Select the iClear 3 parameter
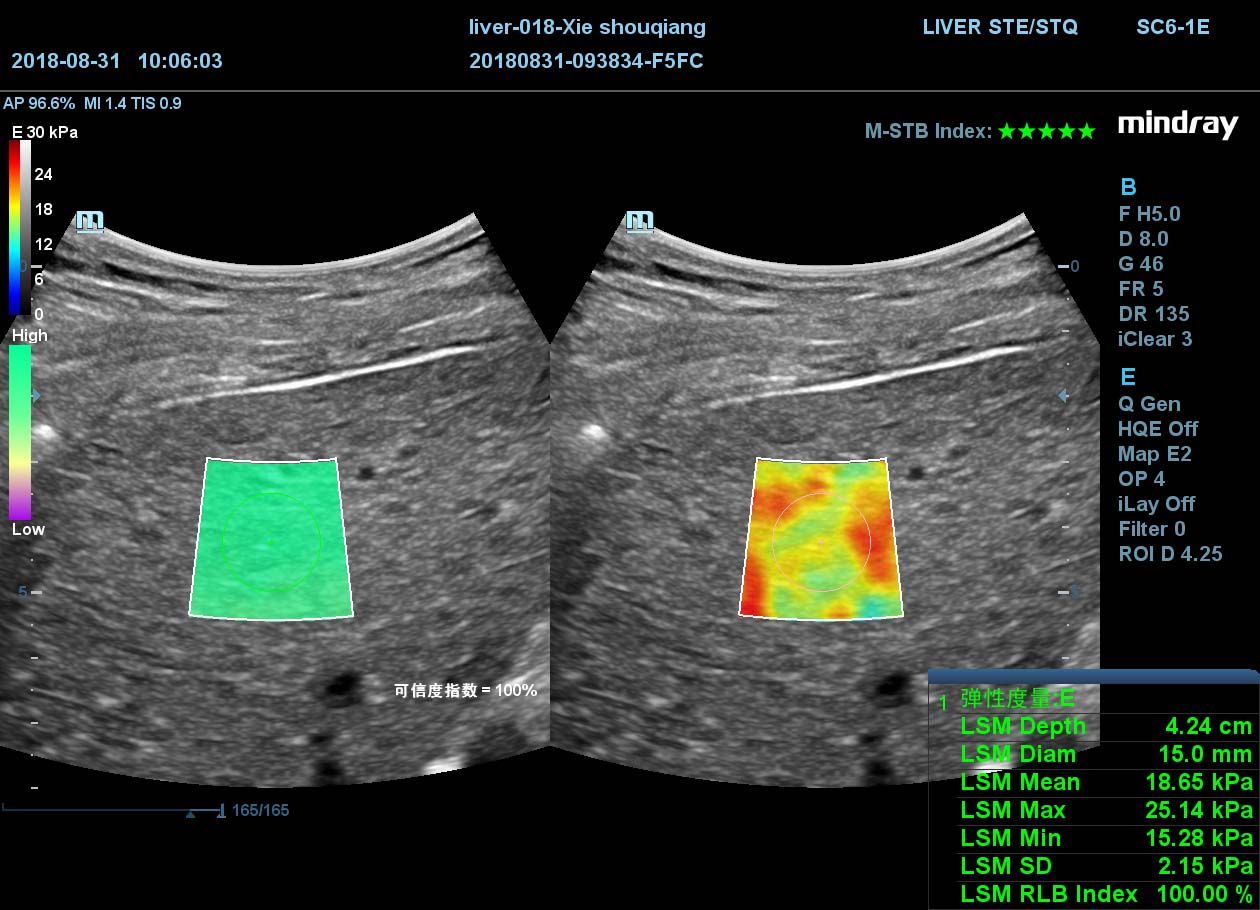Screen dimensions: 1260x910 coord(1154,339)
